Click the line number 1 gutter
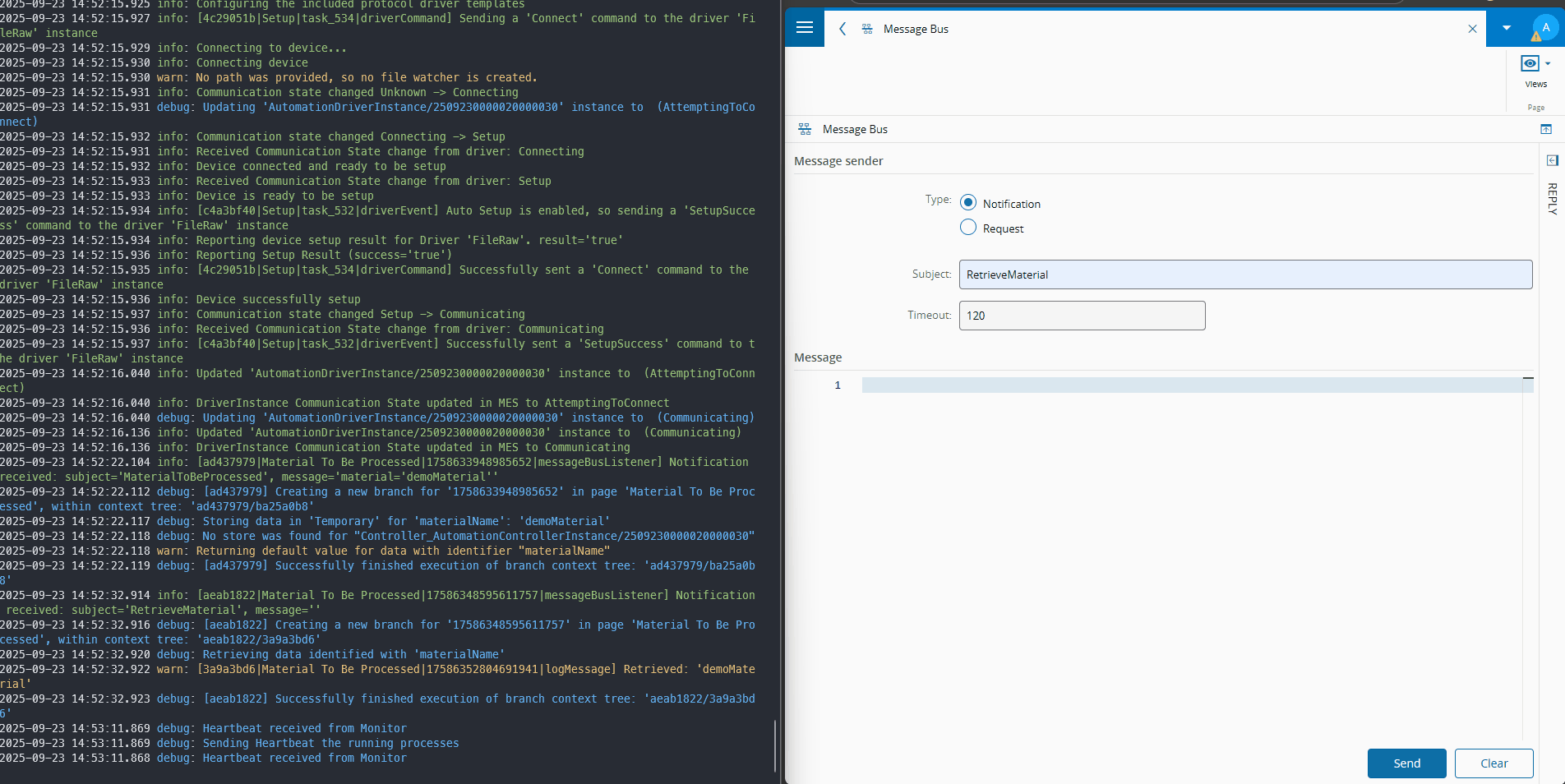1565x784 pixels. 838,385
